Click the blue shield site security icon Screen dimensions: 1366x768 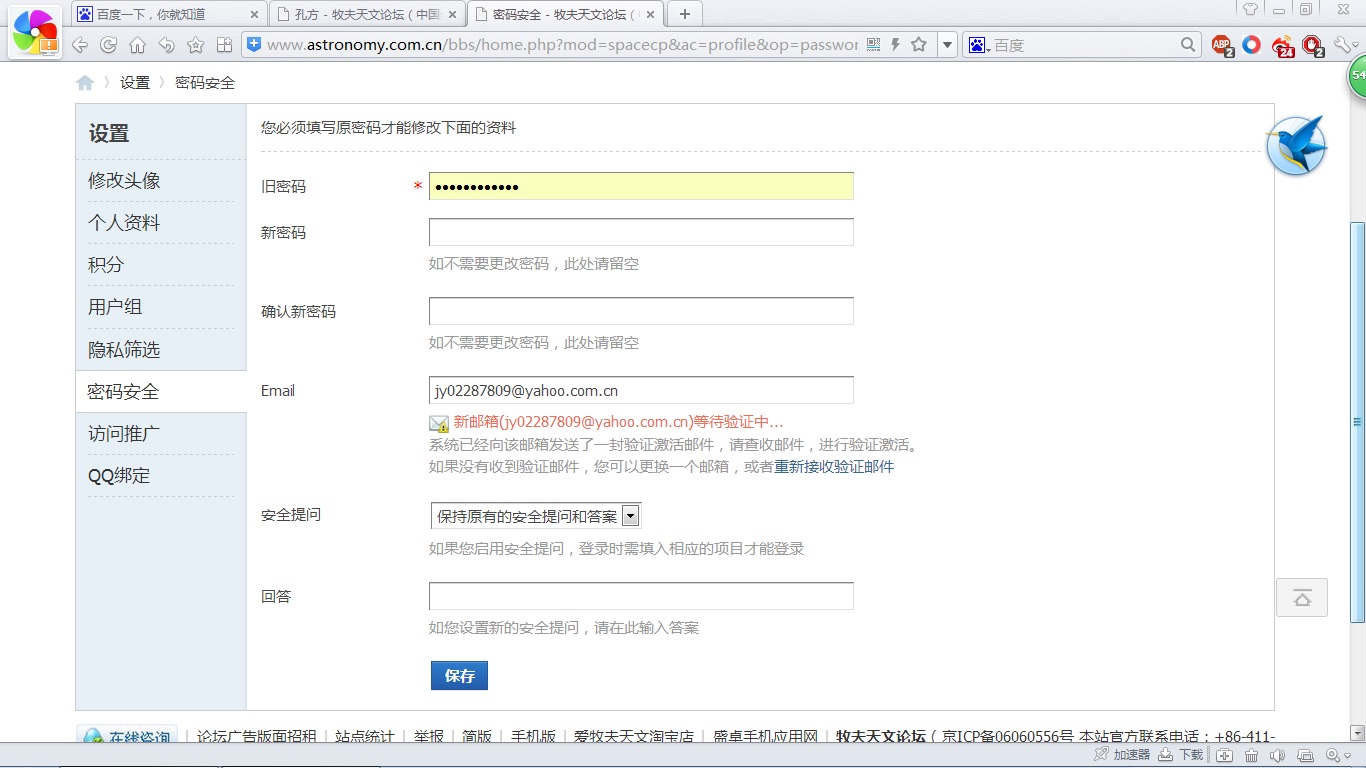tap(254, 44)
